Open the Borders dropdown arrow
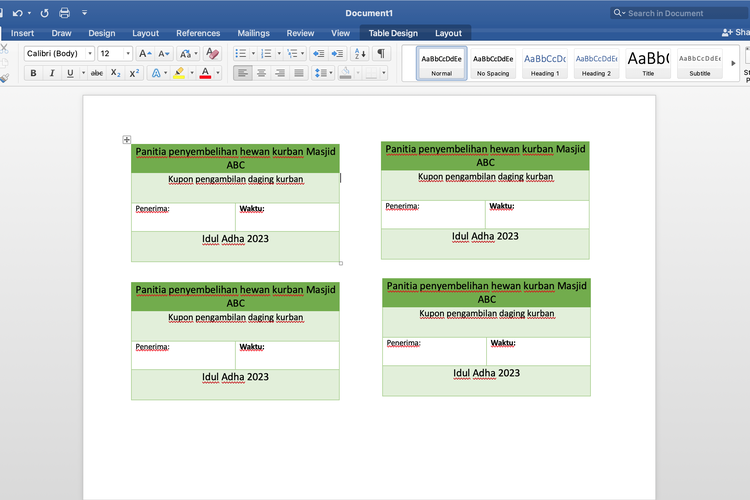 (384, 73)
